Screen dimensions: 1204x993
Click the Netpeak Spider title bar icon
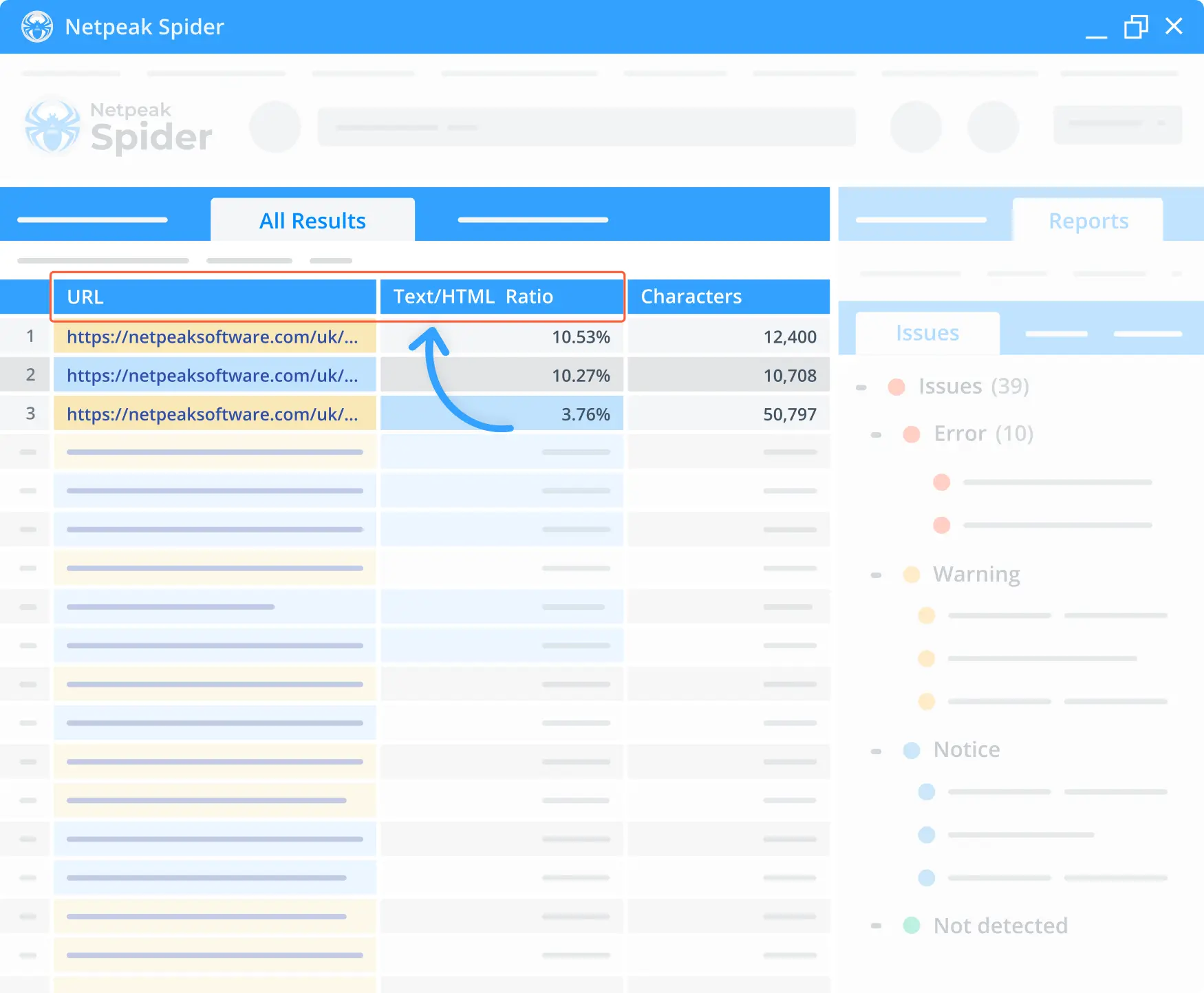point(37,27)
